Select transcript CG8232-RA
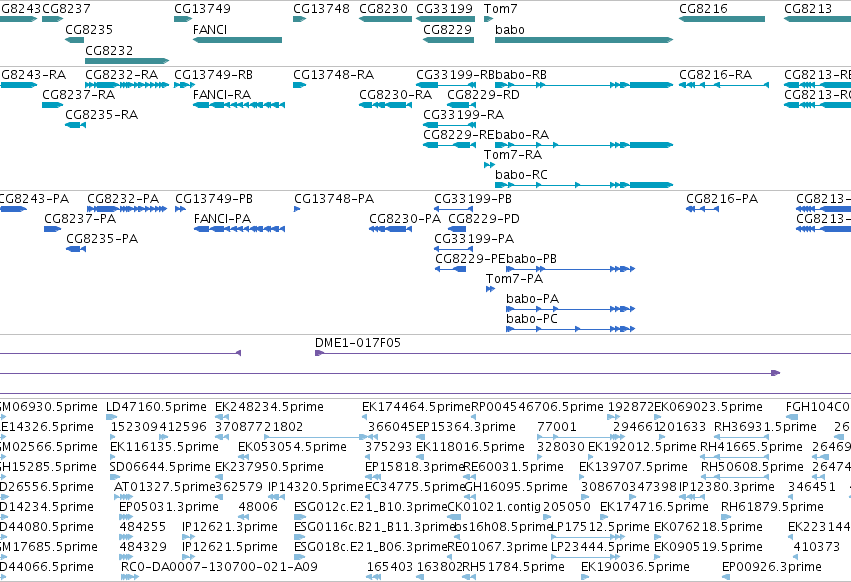 tap(122, 74)
